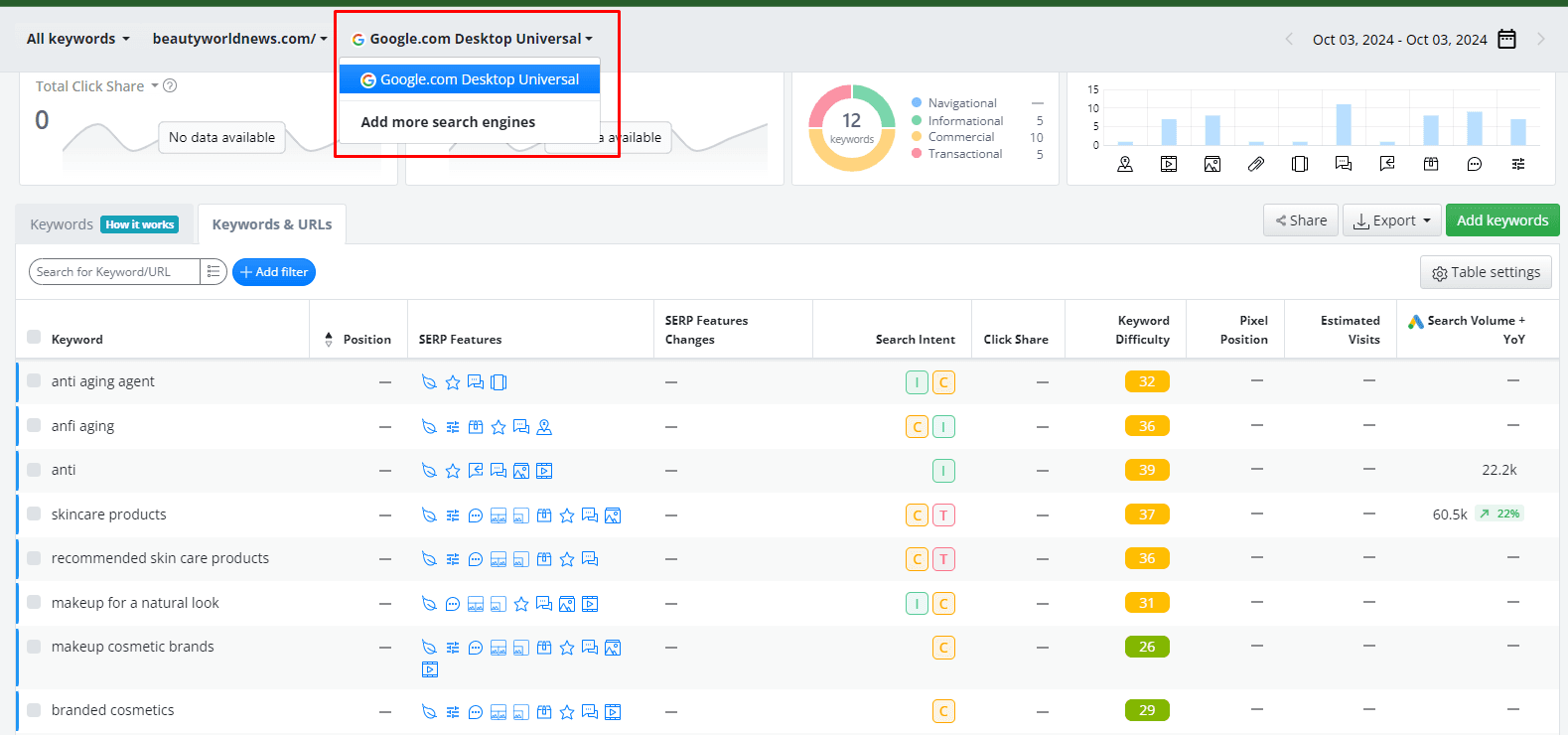Viewport: 1568px width, 735px height.
Task: Click the video feature icon under the bar chart
Action: click(1169, 164)
